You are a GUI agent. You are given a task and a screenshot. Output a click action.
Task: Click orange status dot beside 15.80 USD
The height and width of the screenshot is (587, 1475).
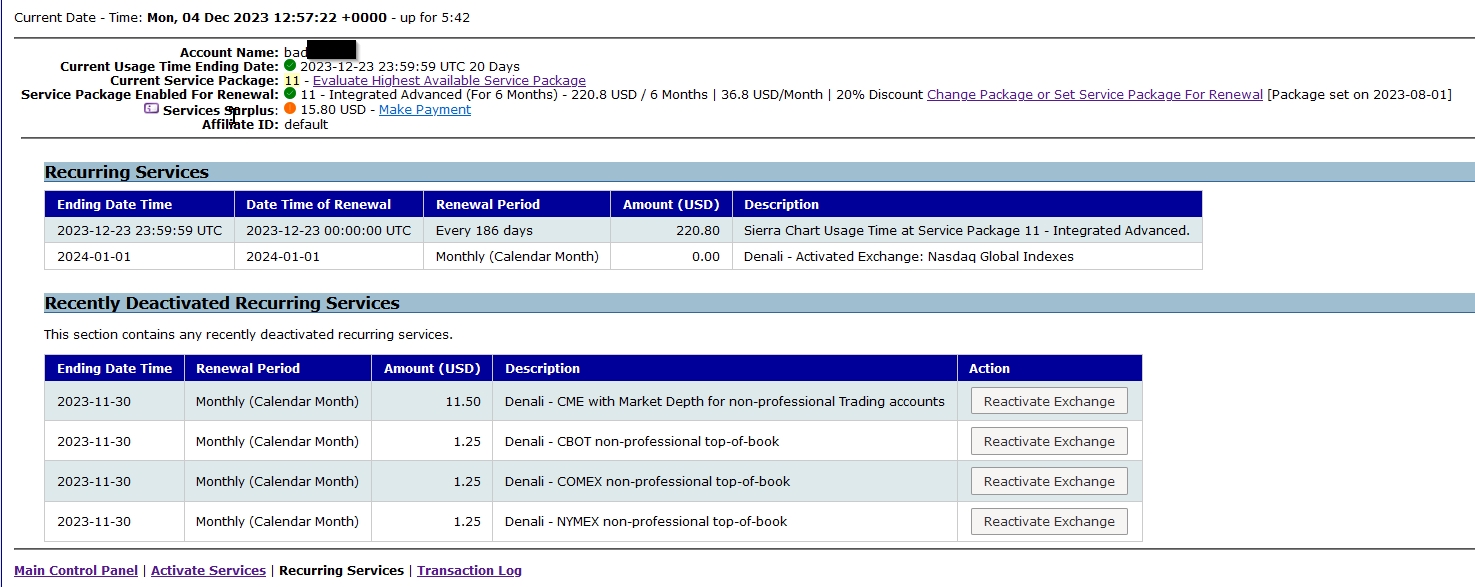point(290,109)
